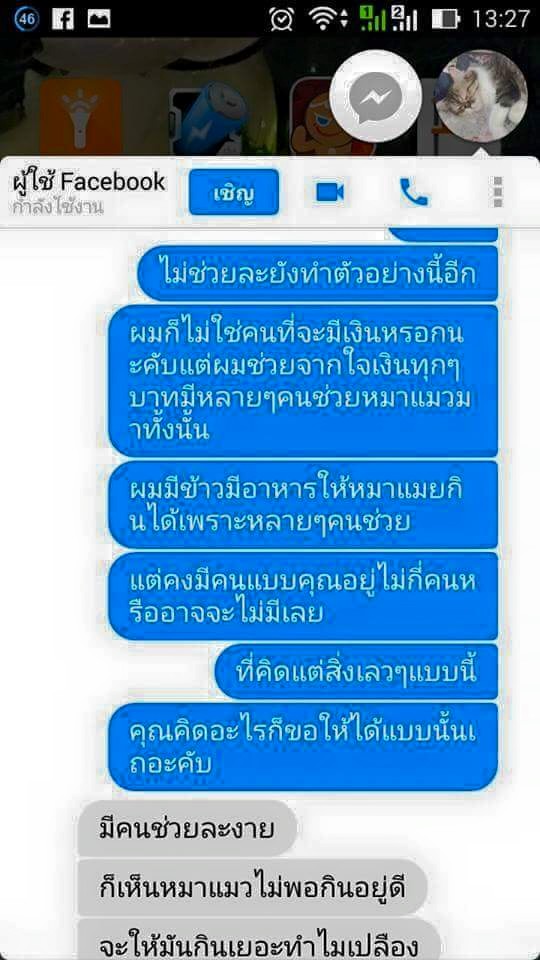540x960 pixels.
Task: Select the gray message ก็เห็นหมาแมวไม่พอกินอยู่ดี
Action: pyautogui.click(x=252, y=887)
